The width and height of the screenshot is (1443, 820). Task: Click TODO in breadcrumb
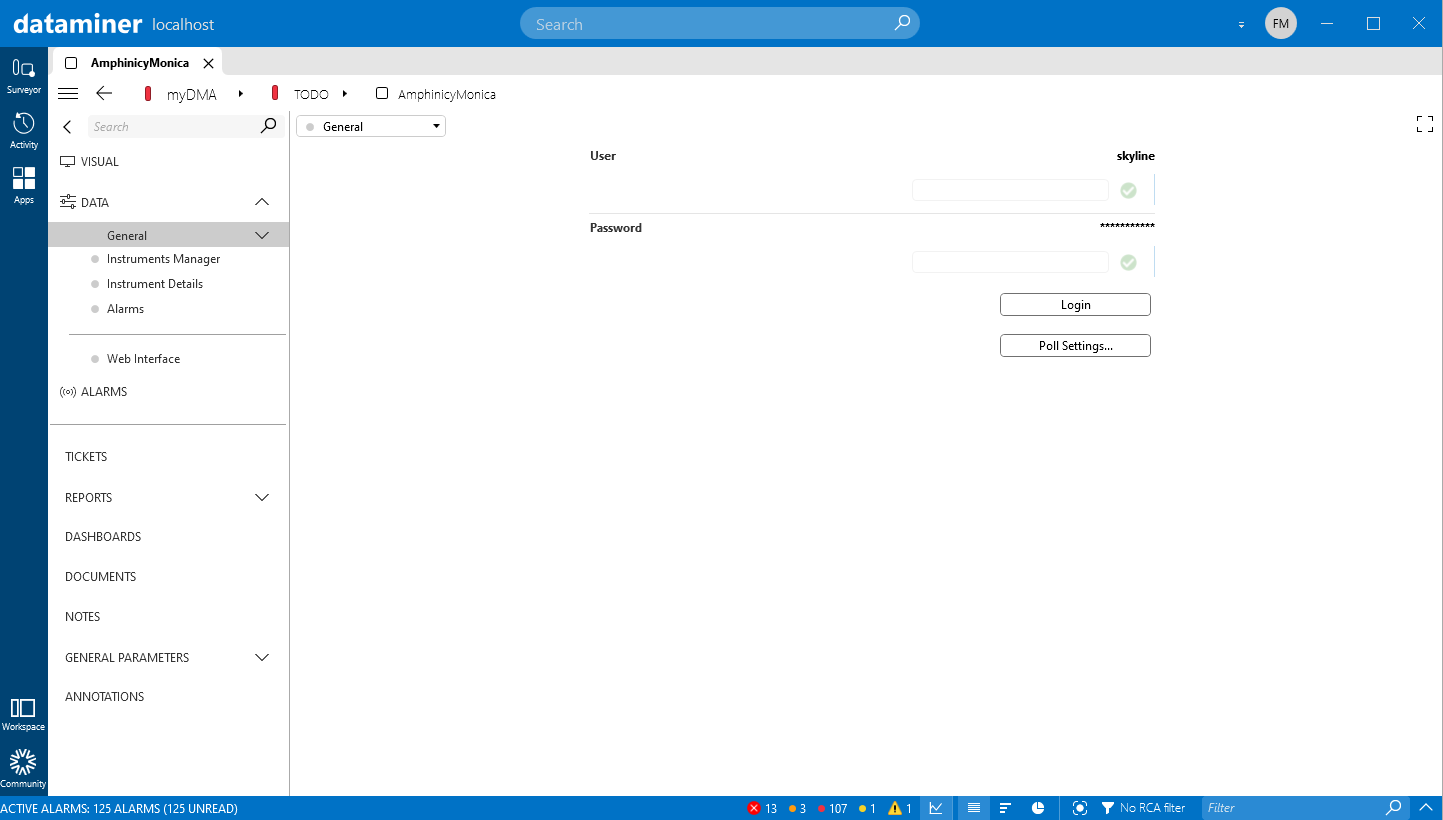tap(311, 94)
